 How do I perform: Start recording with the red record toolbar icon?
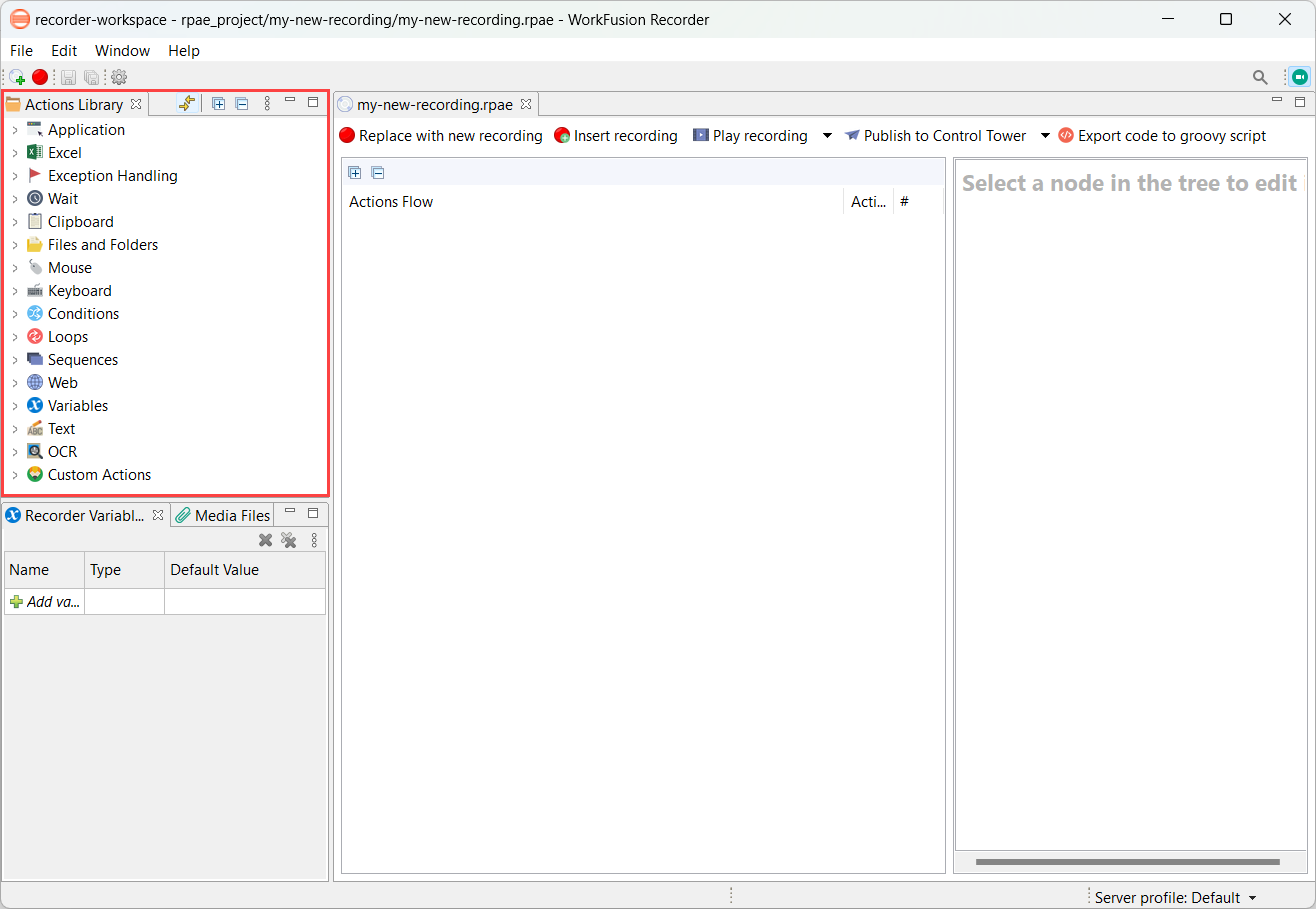coord(40,77)
